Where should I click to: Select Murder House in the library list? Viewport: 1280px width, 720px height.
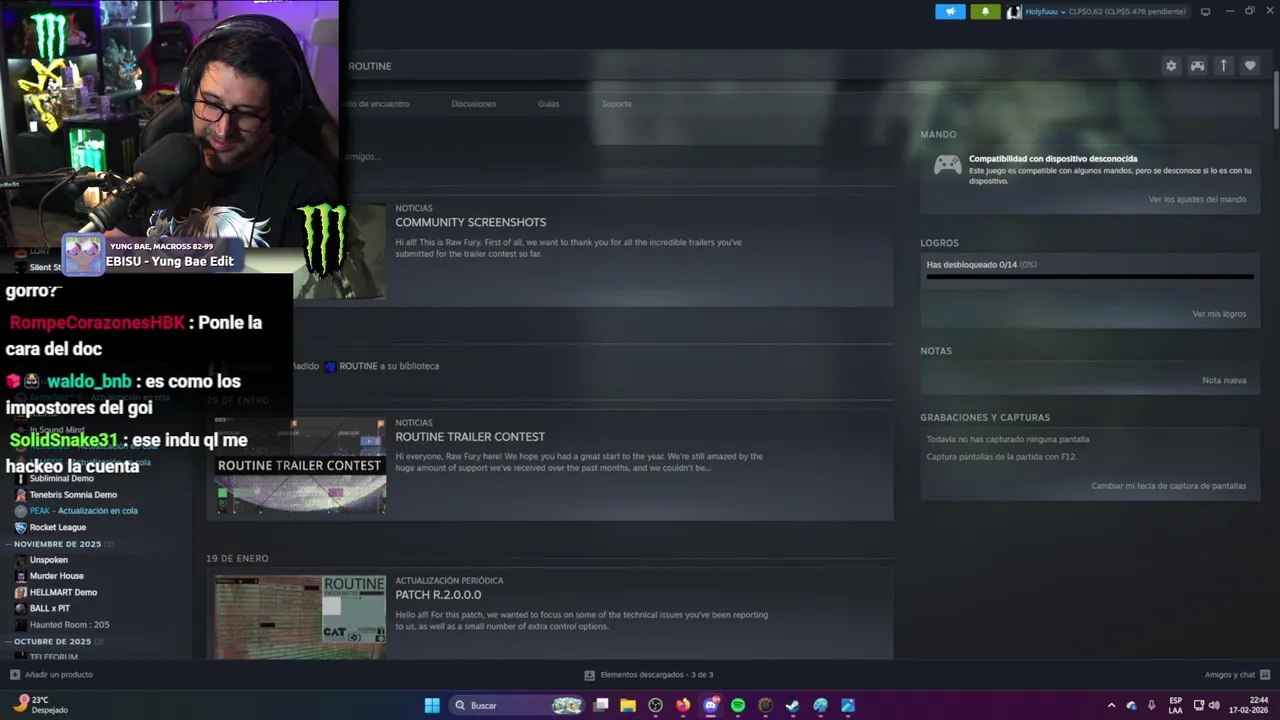57,576
